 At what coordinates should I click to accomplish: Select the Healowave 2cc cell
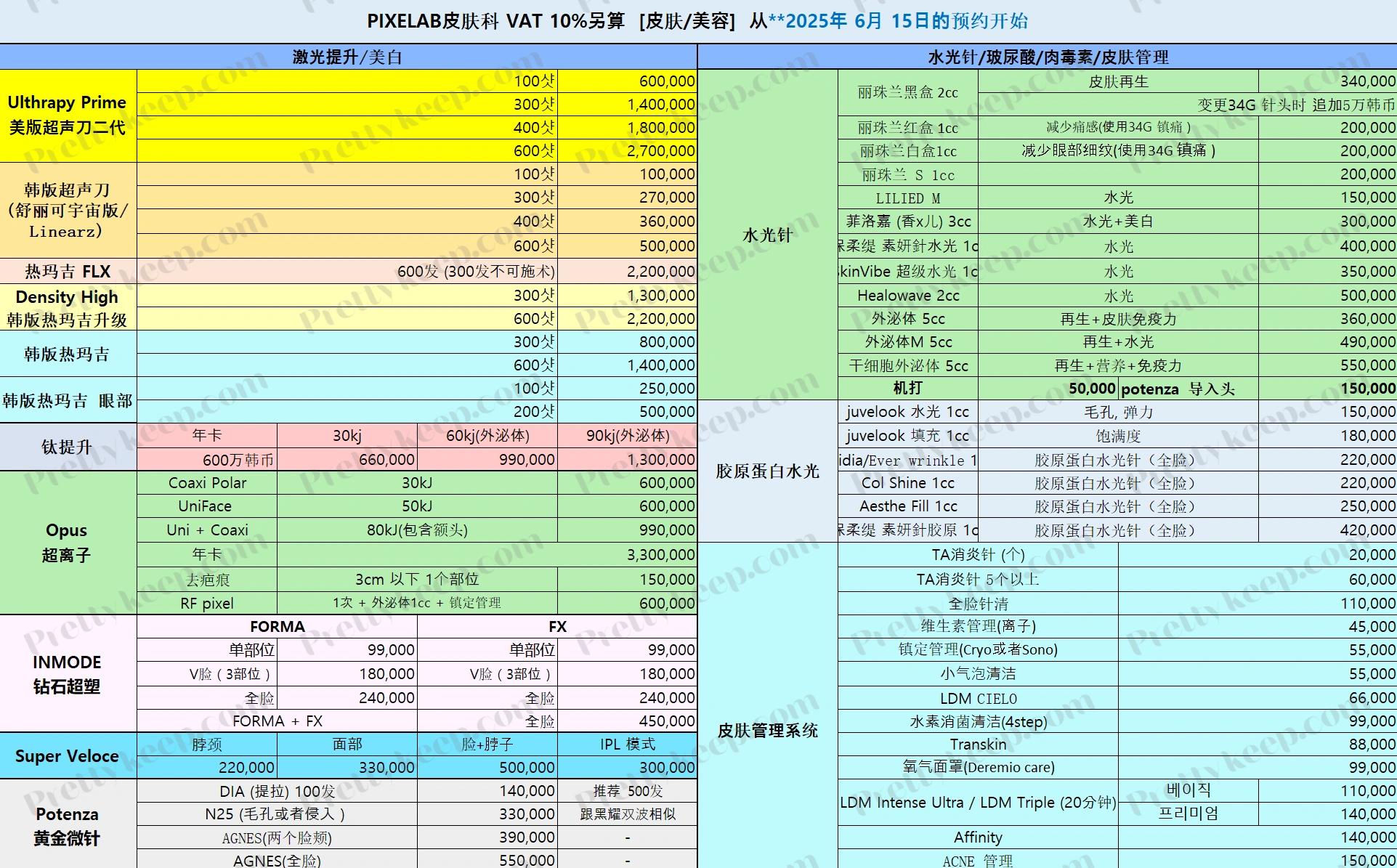coord(908,296)
